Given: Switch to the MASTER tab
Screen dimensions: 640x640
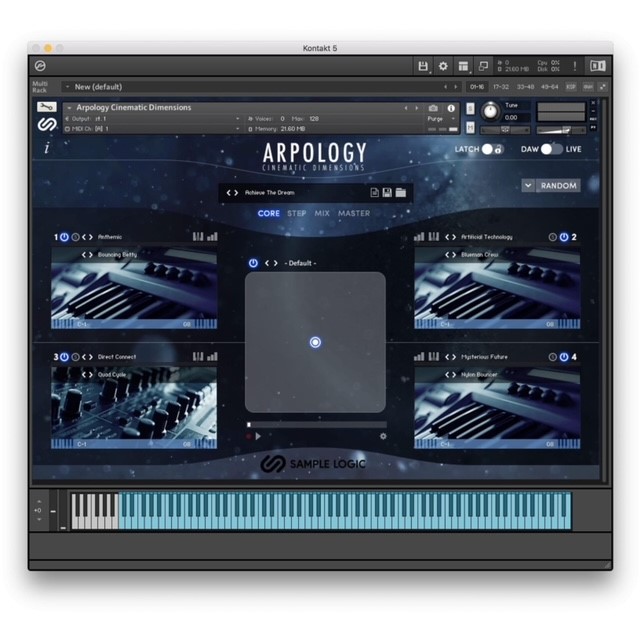Looking at the screenshot, I should pyautogui.click(x=354, y=213).
